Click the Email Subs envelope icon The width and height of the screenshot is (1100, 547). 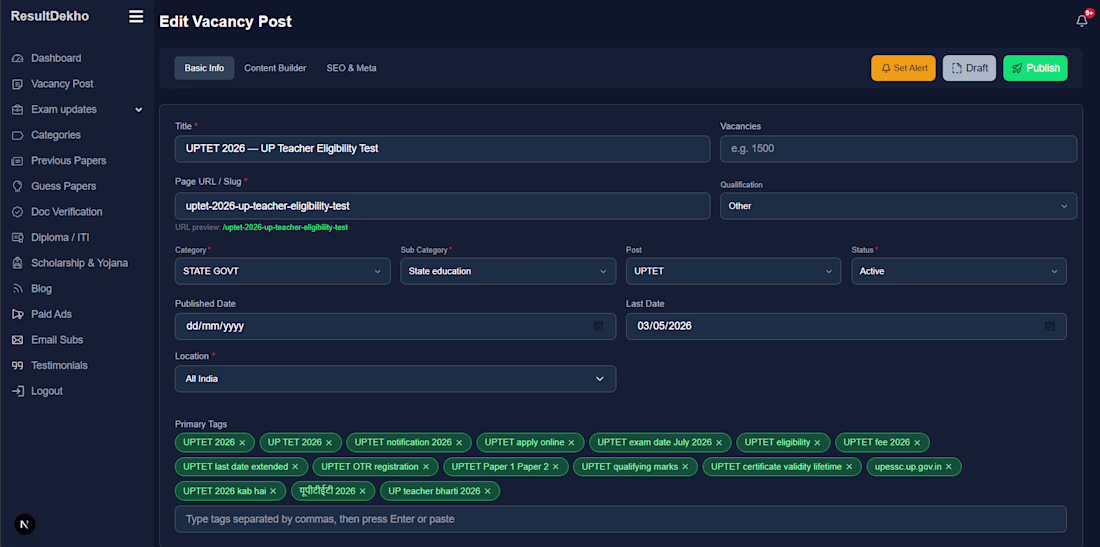pos(18,340)
